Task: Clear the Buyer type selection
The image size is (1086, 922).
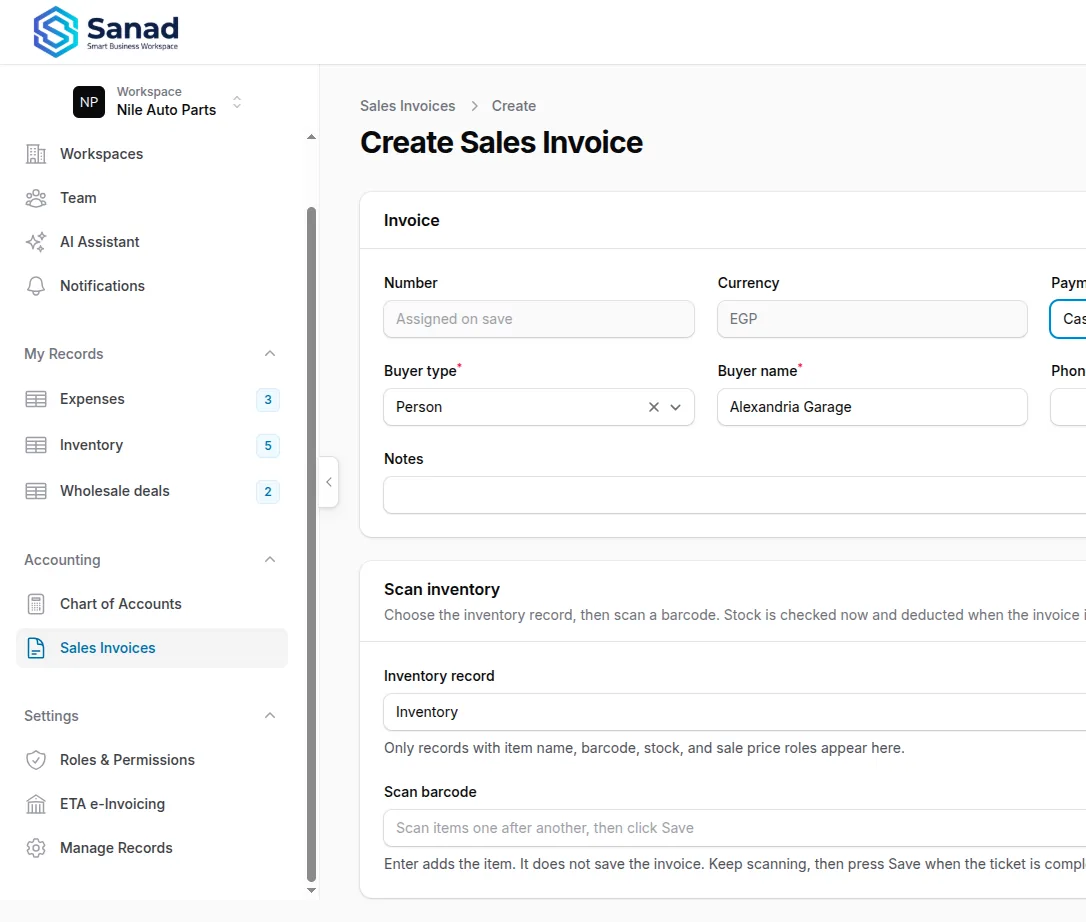Action: (654, 407)
